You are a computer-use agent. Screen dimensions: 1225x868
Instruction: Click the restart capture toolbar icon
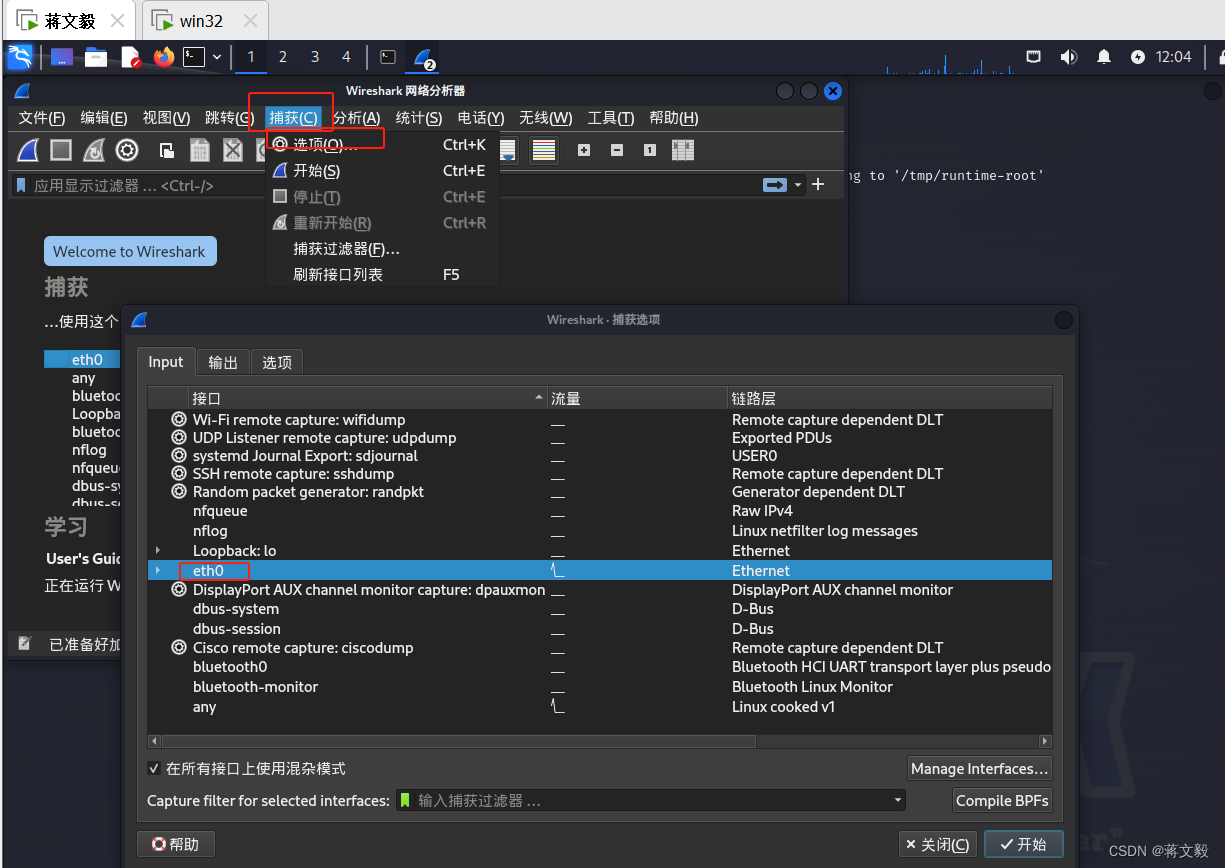(94, 150)
